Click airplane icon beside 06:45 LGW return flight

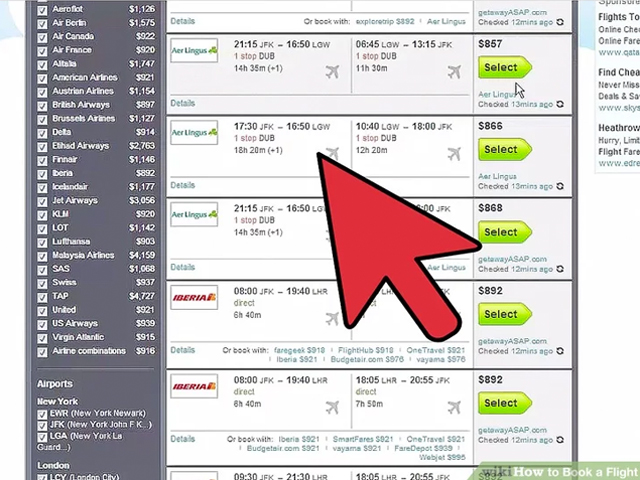click(454, 72)
